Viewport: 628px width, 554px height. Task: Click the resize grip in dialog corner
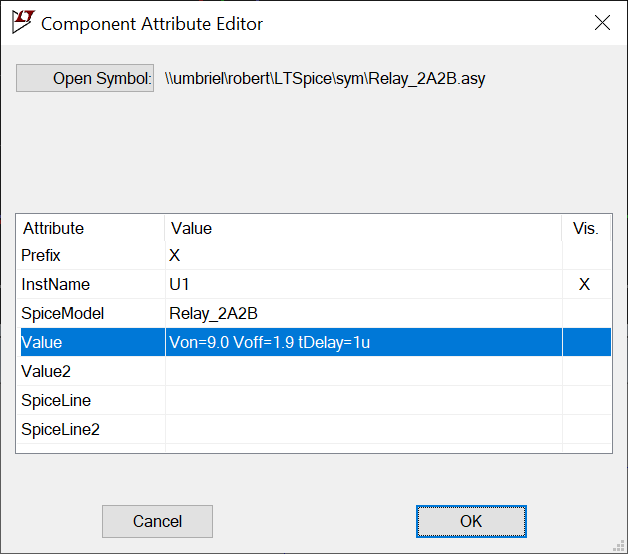click(x=619, y=546)
